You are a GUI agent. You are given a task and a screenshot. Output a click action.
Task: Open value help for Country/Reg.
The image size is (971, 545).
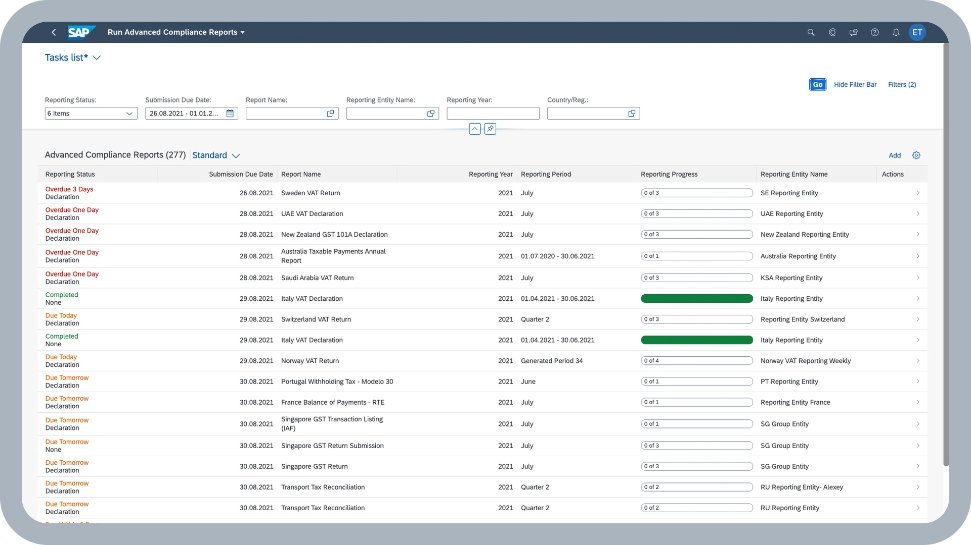[x=632, y=113]
